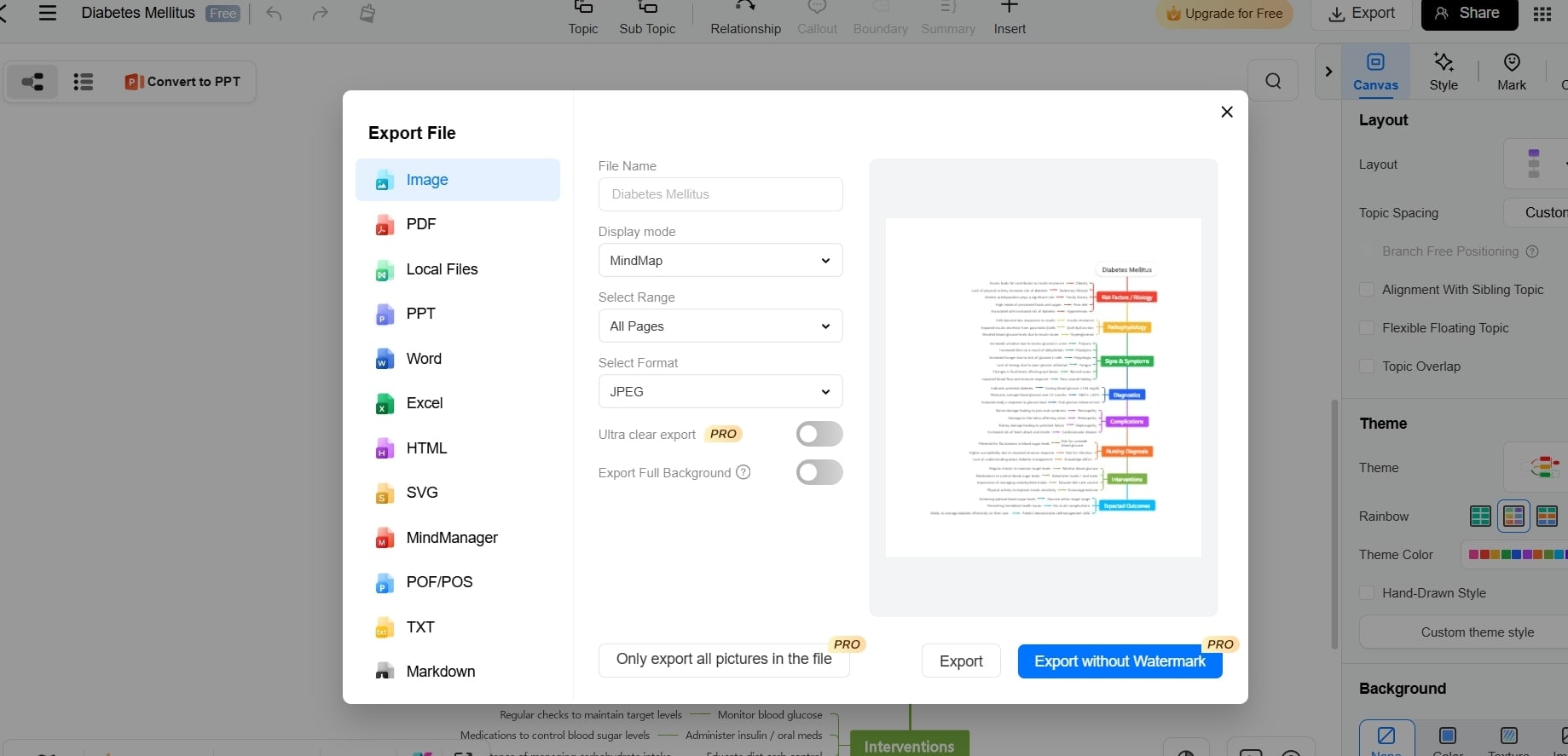
Task: Undo the last action
Action: click(x=274, y=14)
